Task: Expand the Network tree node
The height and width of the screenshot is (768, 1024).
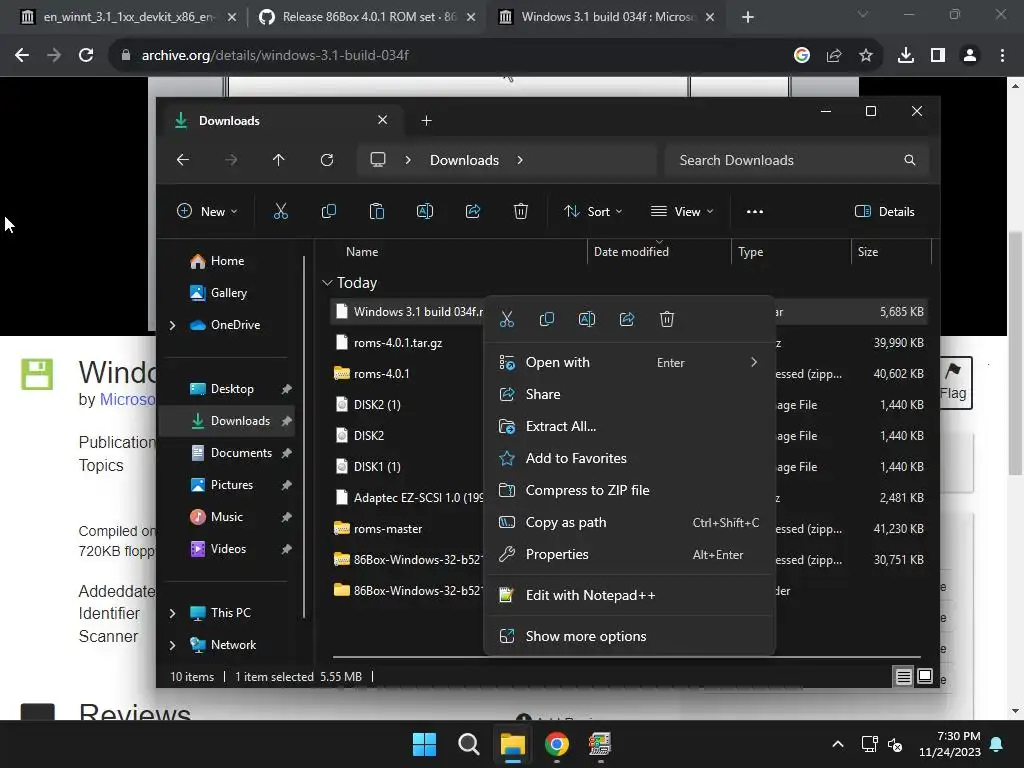Action: 172,645
